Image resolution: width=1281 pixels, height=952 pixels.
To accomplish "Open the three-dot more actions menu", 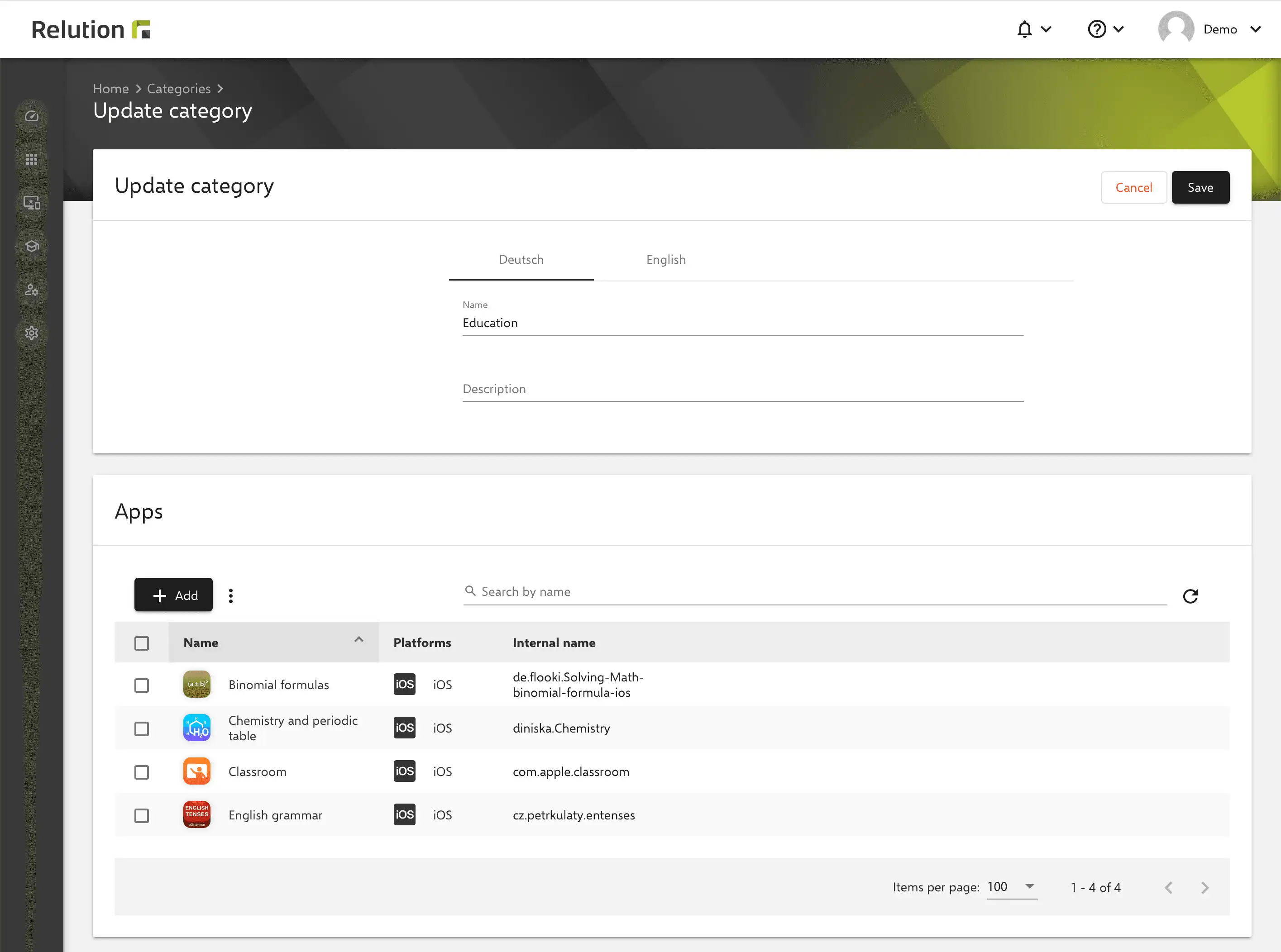I will click(230, 596).
